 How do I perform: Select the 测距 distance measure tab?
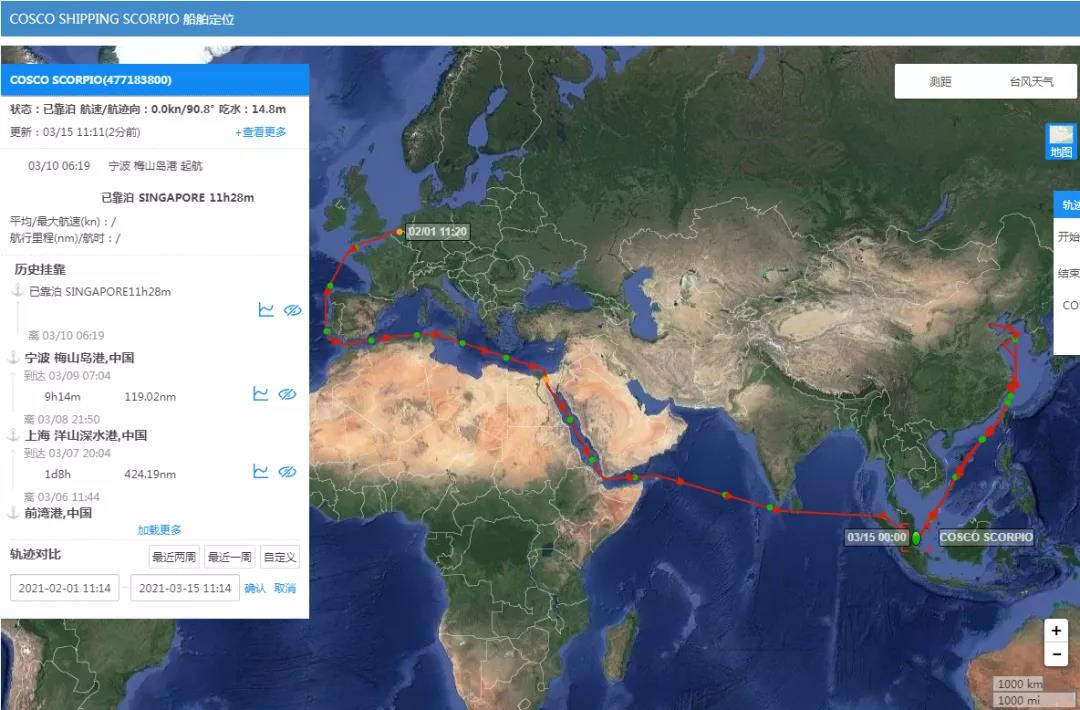[940, 82]
